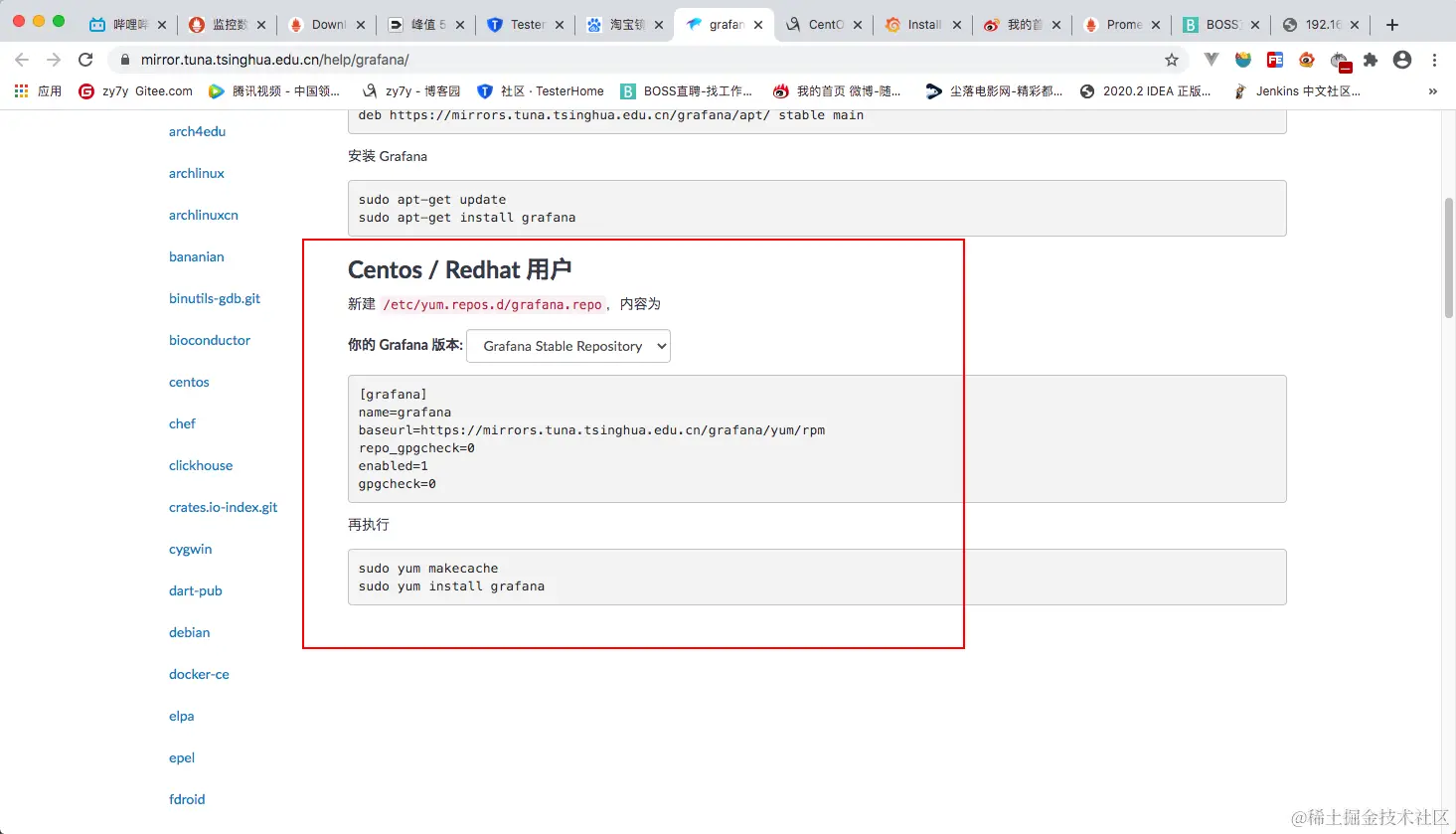Click the page vertical scrollbar

pyautogui.click(x=1449, y=258)
